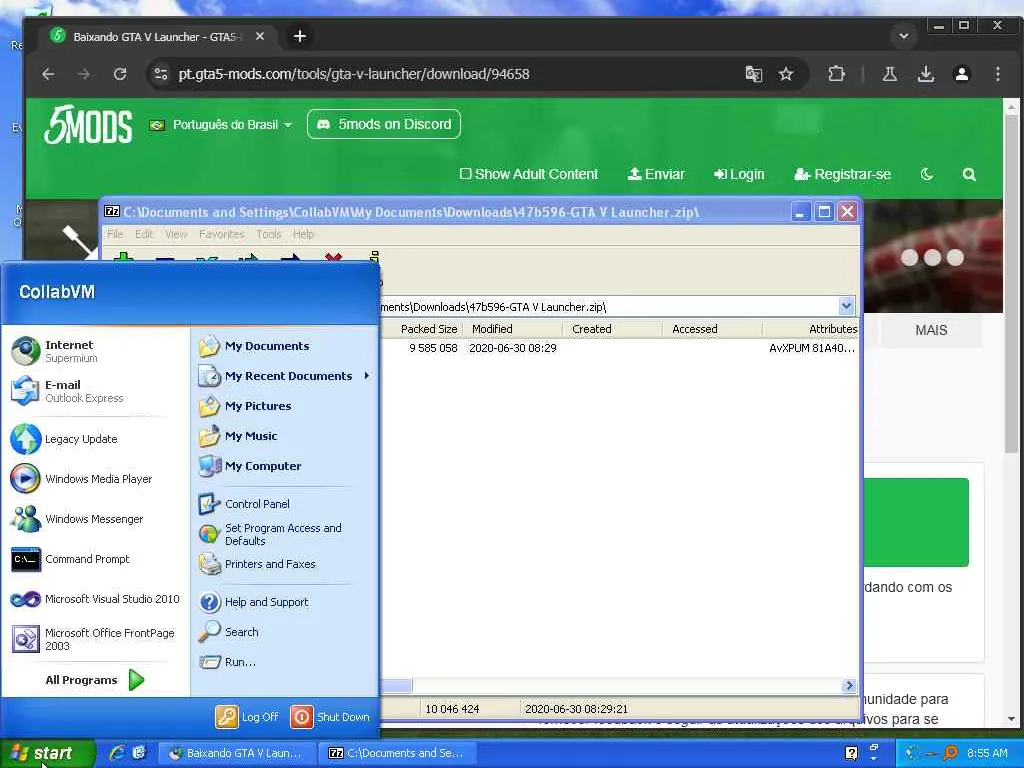Open the Português do Brasil language dropdown
Image resolution: width=1024 pixels, height=768 pixels.
(220, 125)
